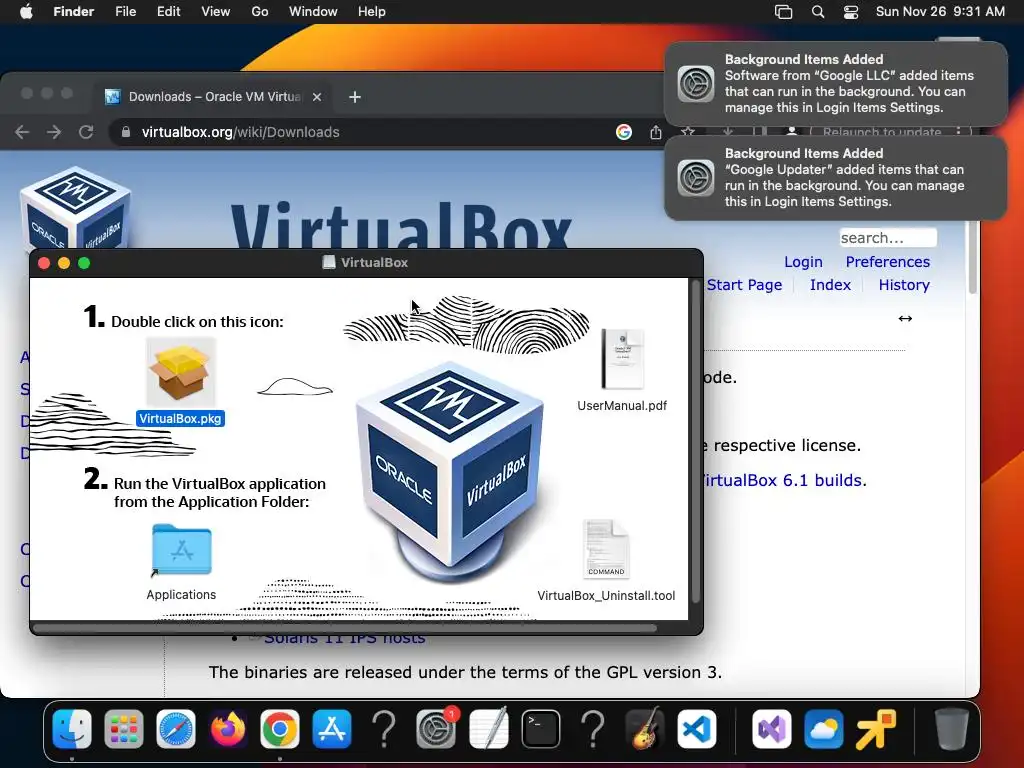Screen dimensions: 1024x768
Task: Open the Go menu
Action: (259, 12)
